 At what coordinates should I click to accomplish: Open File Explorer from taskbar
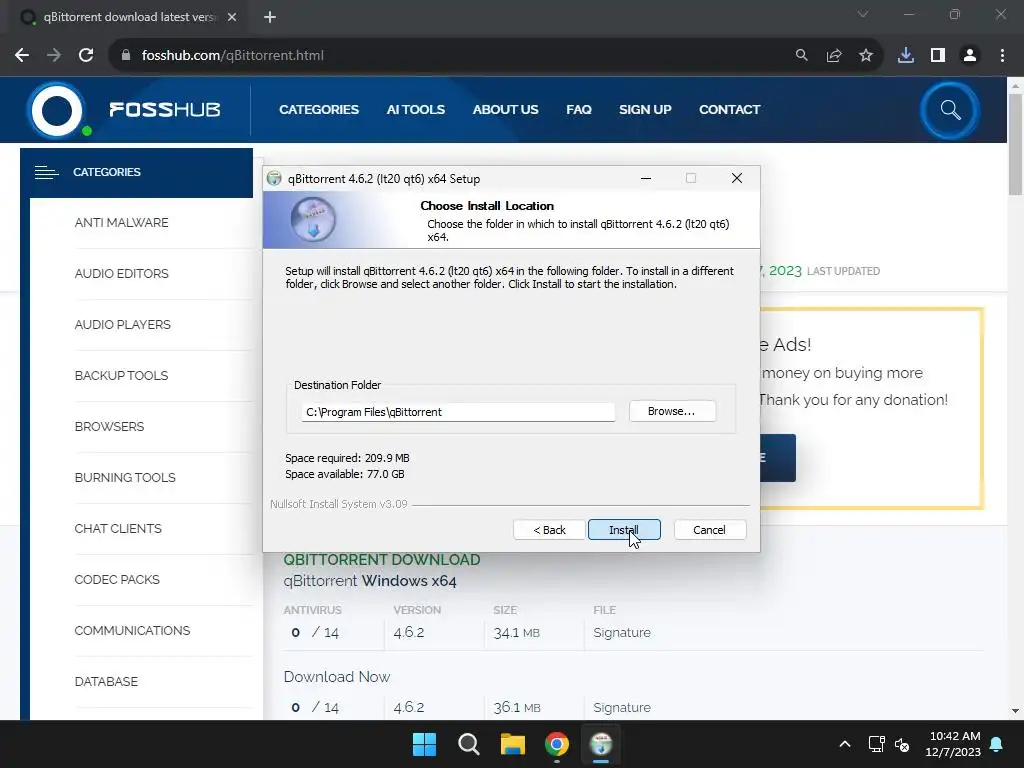[x=513, y=744]
